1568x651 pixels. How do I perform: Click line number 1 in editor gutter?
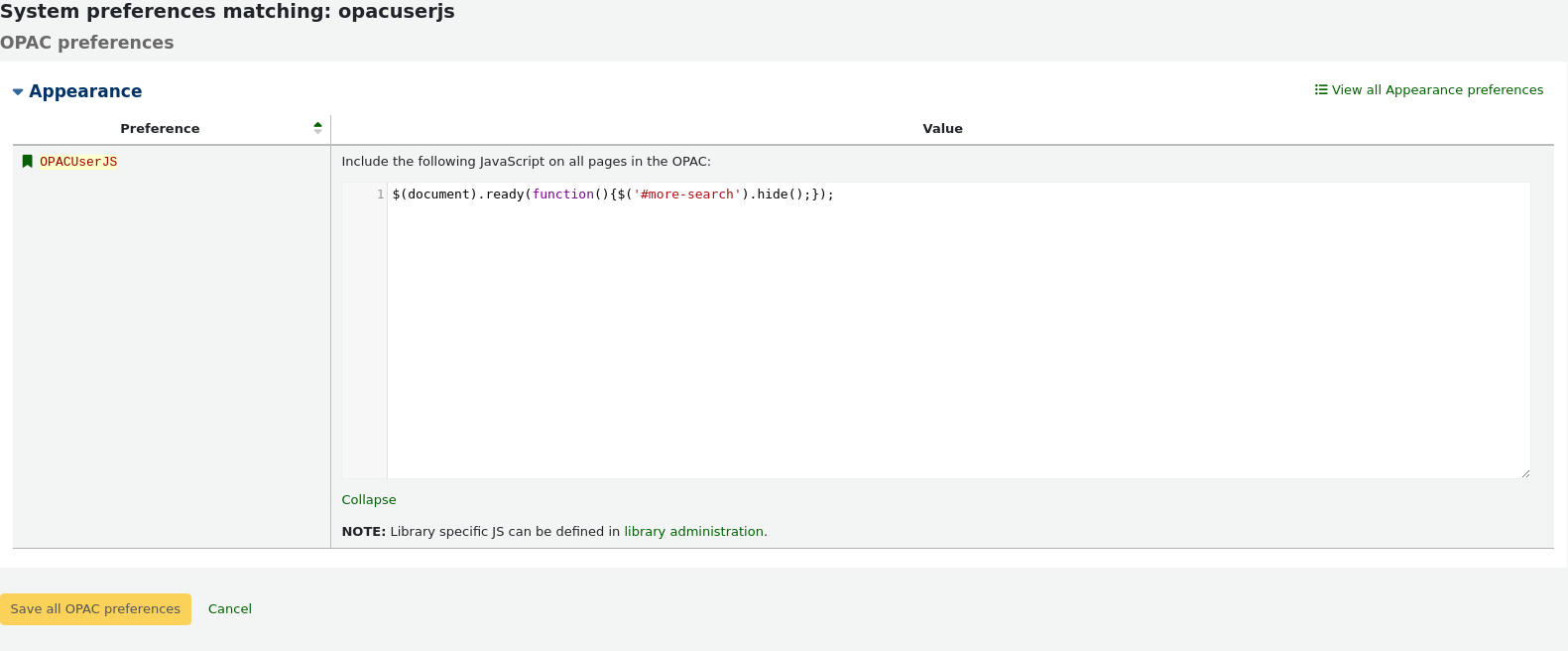point(380,195)
